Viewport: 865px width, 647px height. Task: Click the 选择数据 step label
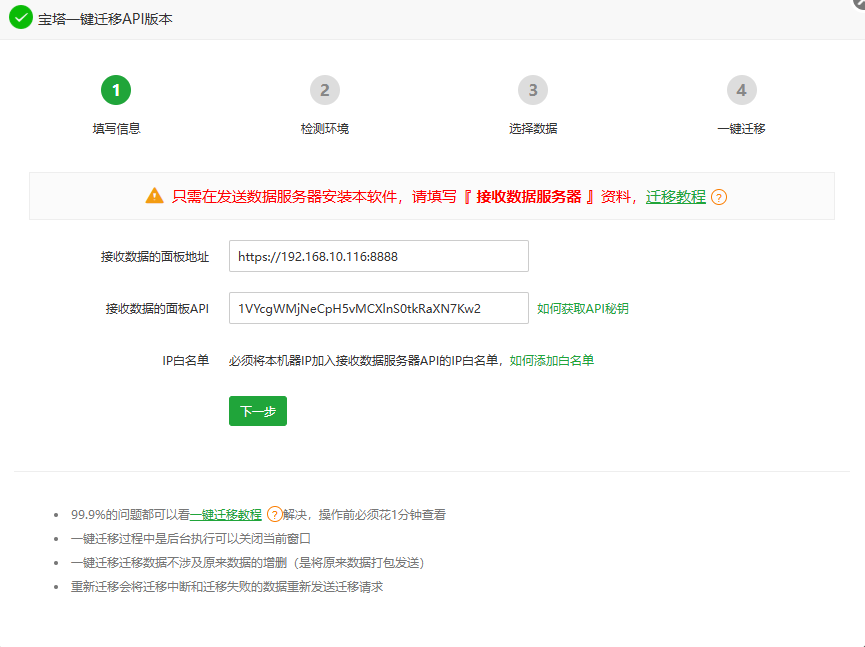533,128
